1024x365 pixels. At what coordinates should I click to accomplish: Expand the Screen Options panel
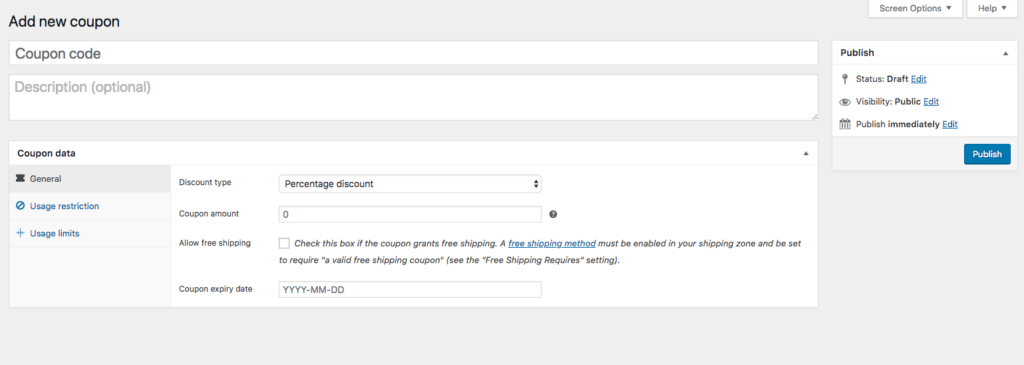pos(916,8)
